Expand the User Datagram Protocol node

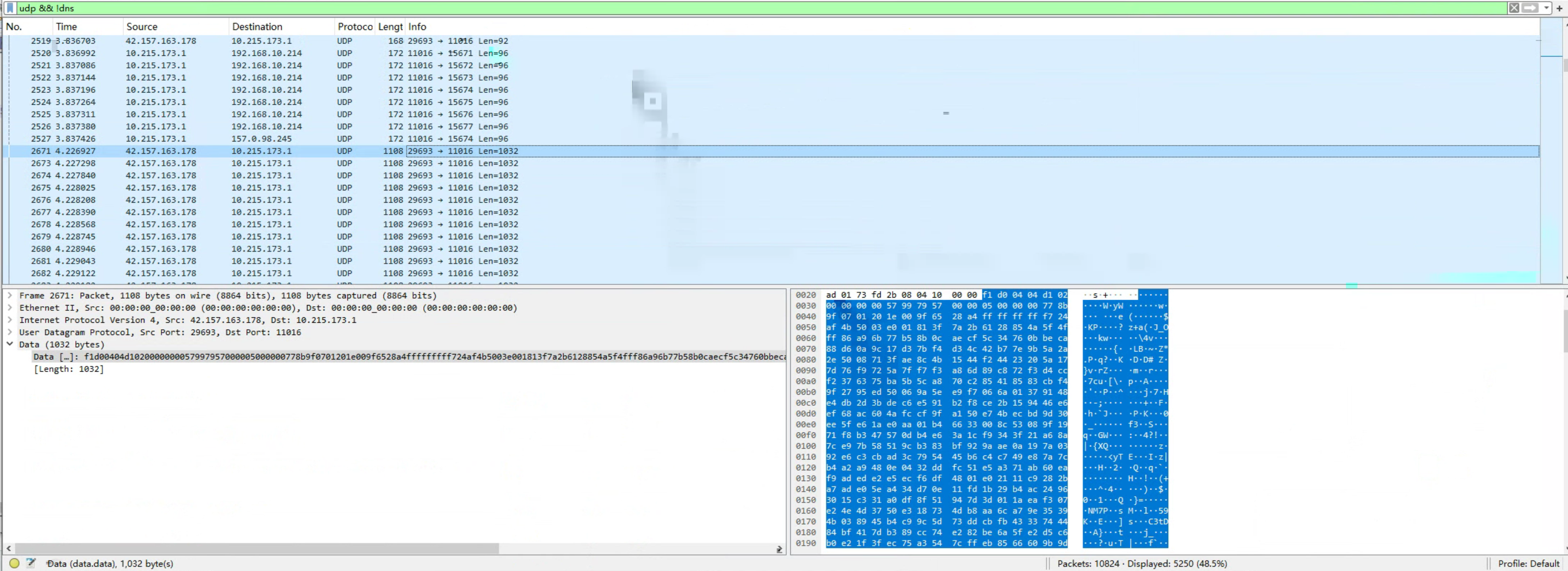coord(10,332)
